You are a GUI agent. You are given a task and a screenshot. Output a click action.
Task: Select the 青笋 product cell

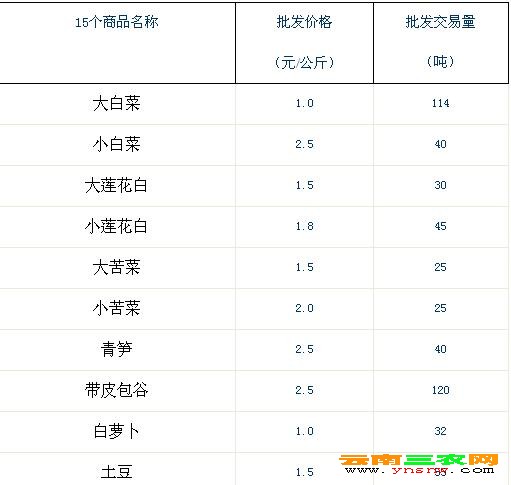click(116, 349)
